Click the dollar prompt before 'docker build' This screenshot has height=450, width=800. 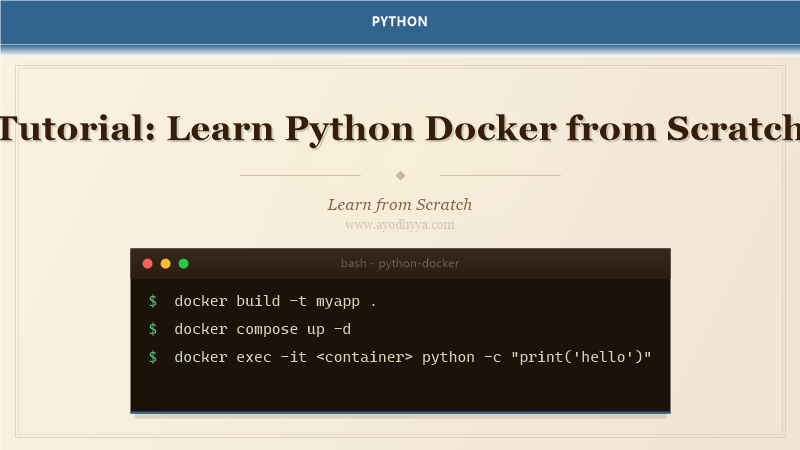153,301
